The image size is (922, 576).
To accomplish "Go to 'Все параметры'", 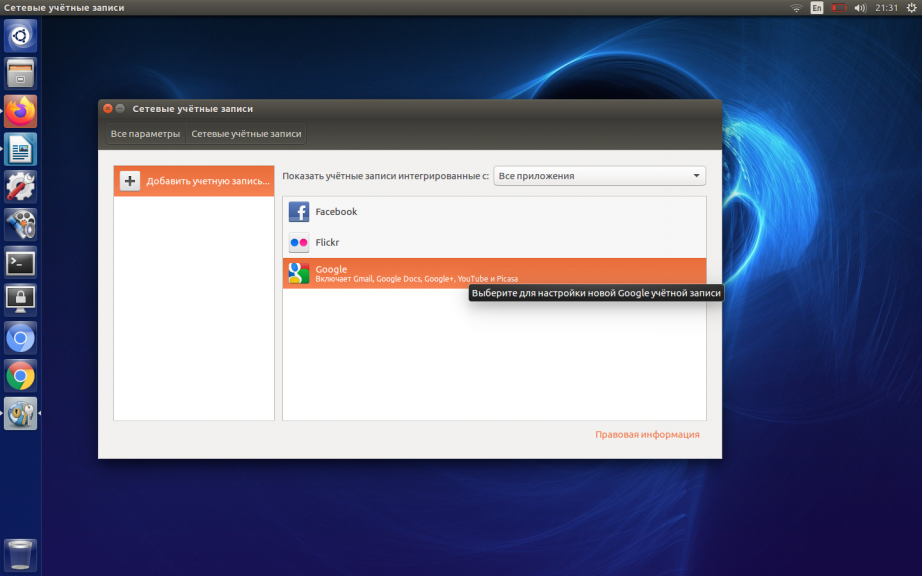I will (x=145, y=134).
